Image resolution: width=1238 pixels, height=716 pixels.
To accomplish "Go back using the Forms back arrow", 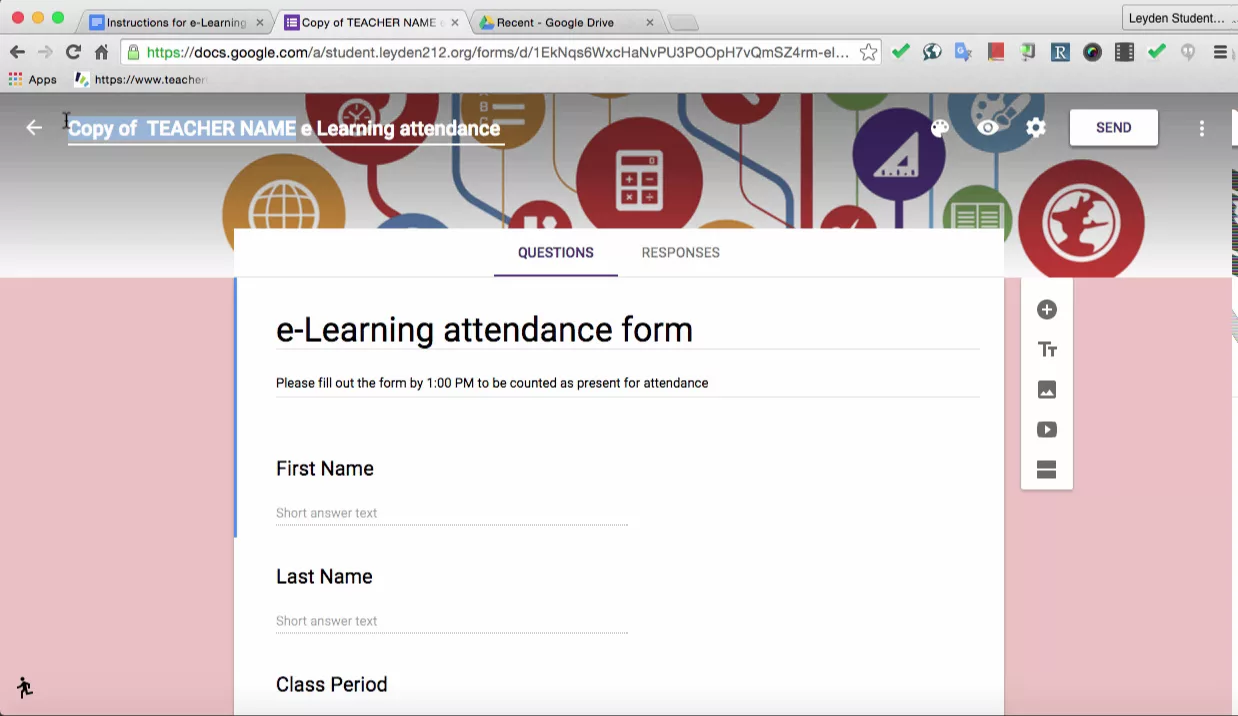I will [34, 128].
